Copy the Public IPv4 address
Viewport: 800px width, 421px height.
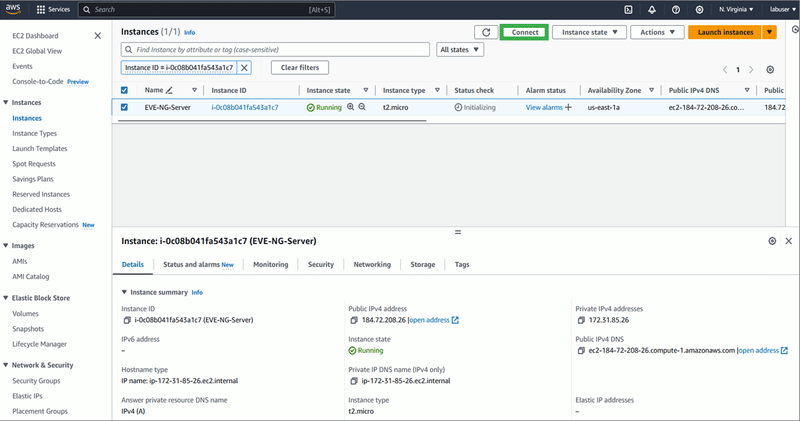(x=354, y=320)
